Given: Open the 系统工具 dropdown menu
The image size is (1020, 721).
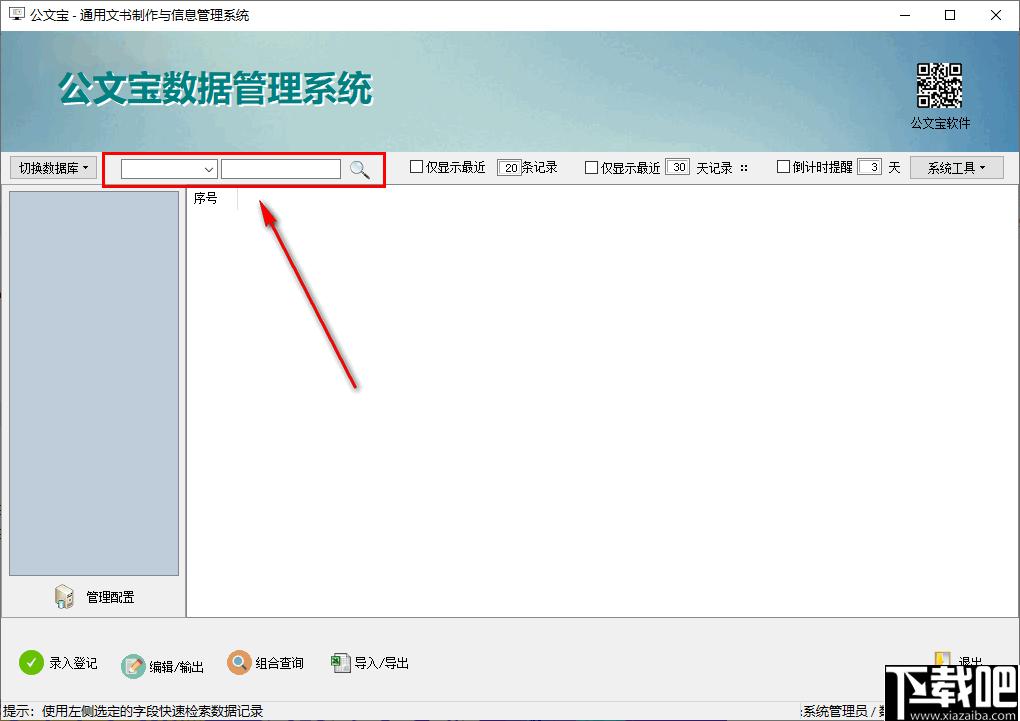Looking at the screenshot, I should click(956, 168).
